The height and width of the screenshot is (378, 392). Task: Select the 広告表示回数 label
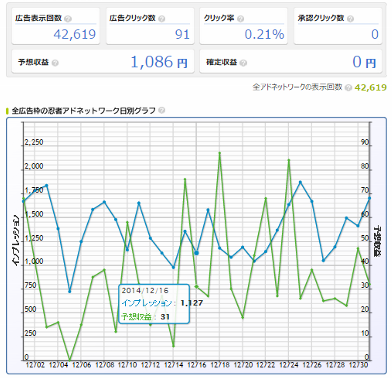tap(38, 18)
